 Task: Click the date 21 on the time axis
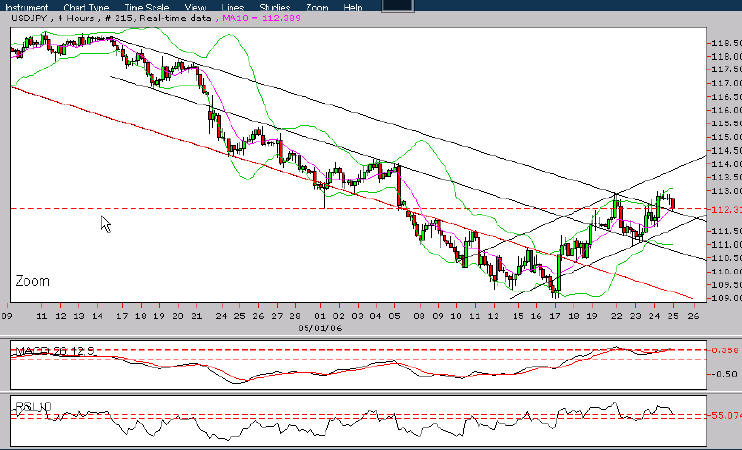pos(196,316)
